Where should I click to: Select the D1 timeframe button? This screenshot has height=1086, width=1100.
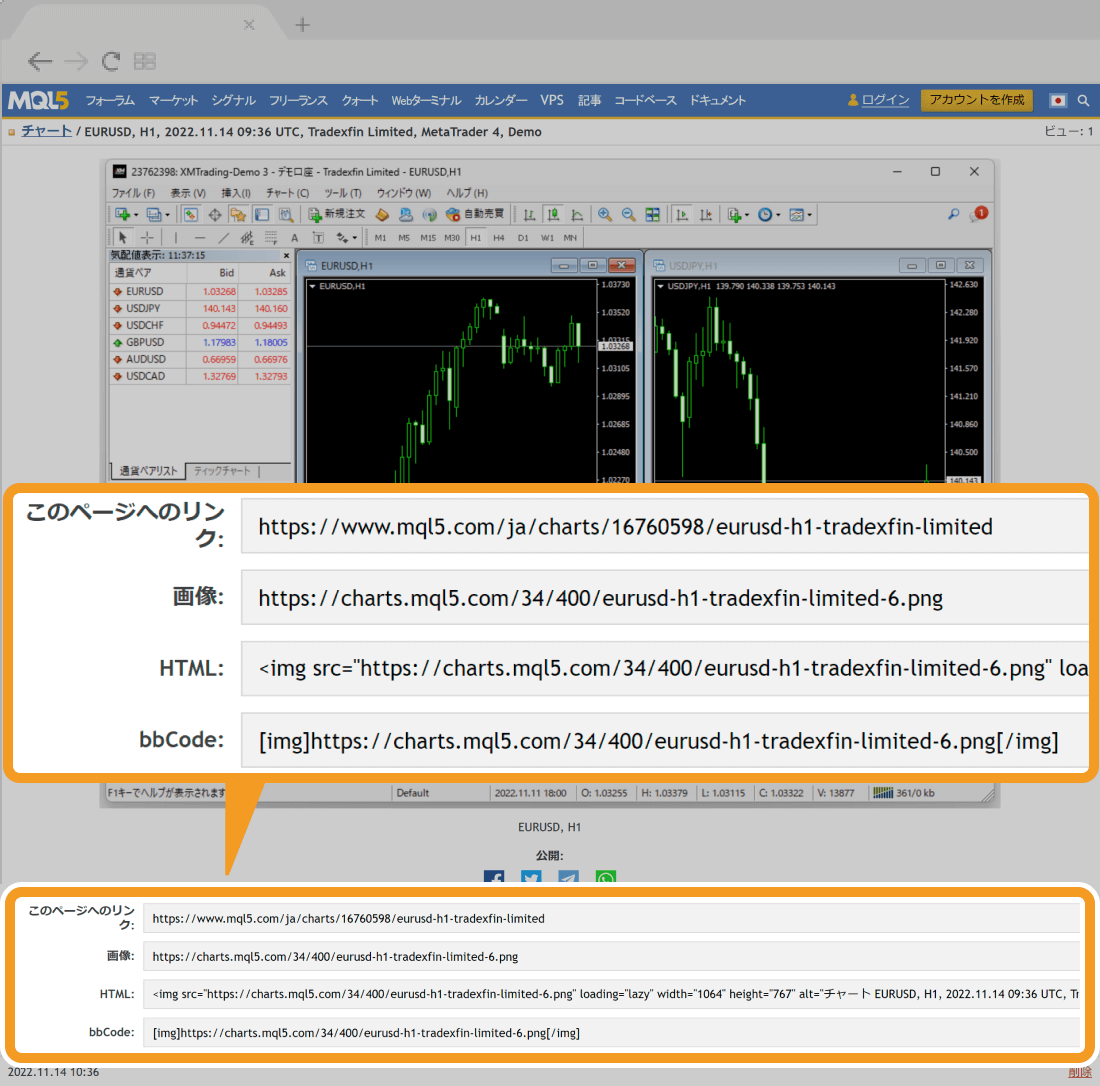pyautogui.click(x=523, y=238)
